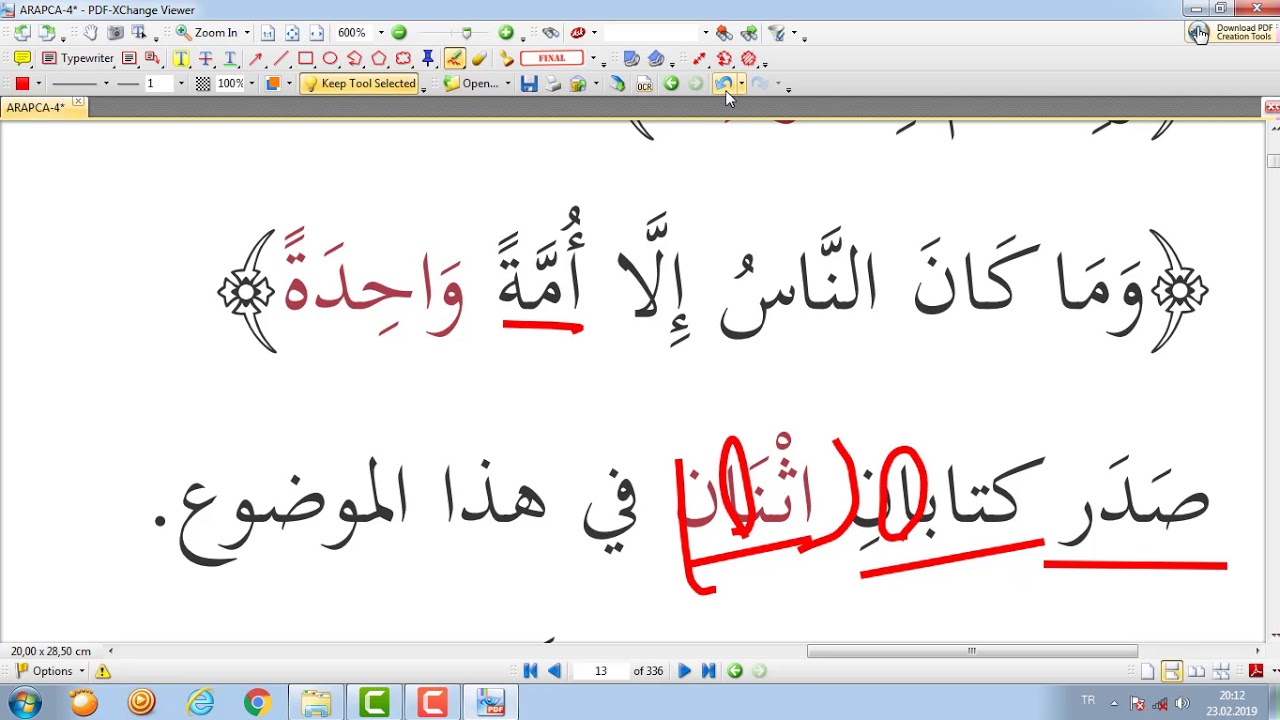This screenshot has width=1280, height=720.
Task: Open Windows Start menu
Action: [24, 703]
